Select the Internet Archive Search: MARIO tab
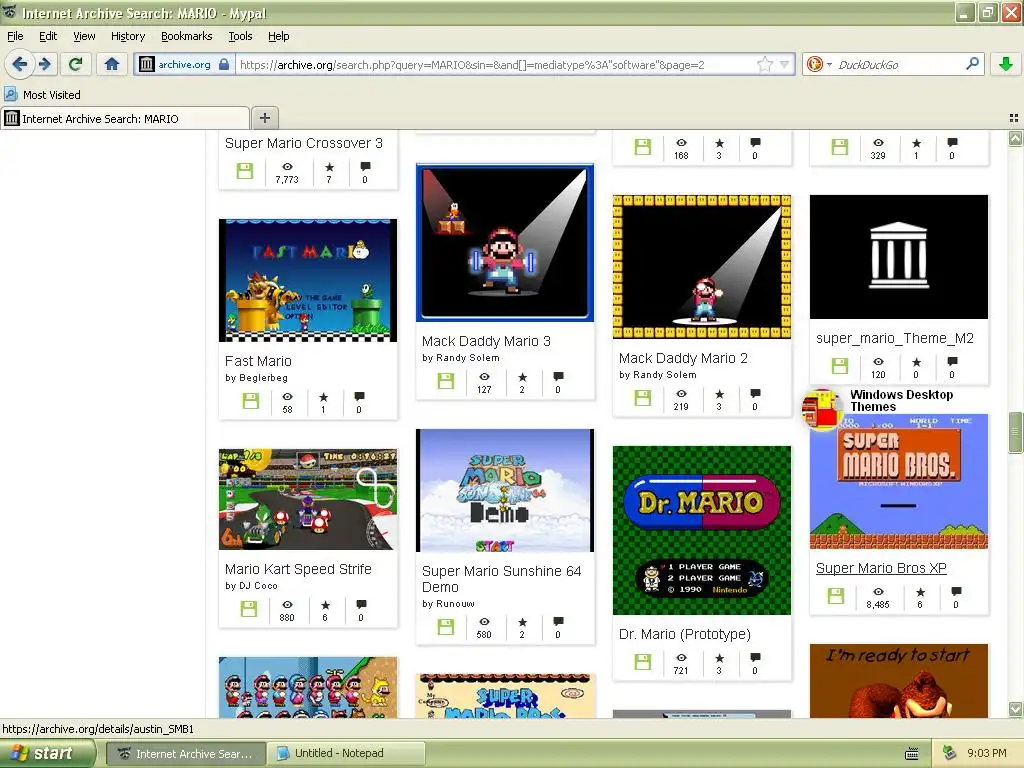 point(125,118)
